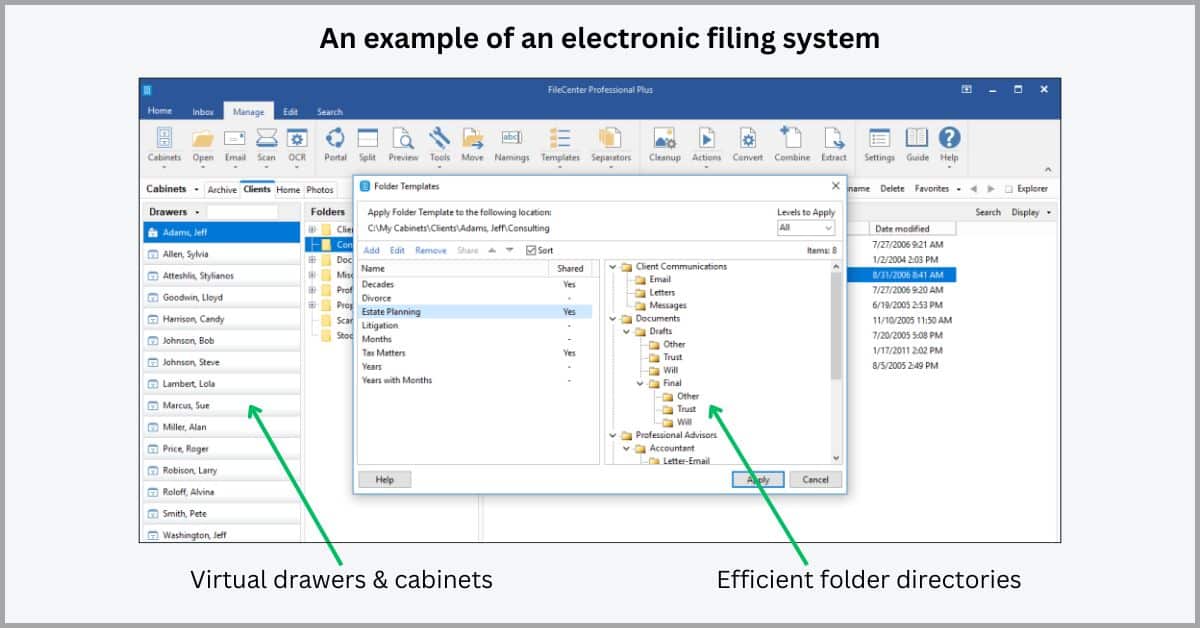Image resolution: width=1200 pixels, height=628 pixels.
Task: Open the Levels to Apply dropdown
Action: click(x=805, y=228)
